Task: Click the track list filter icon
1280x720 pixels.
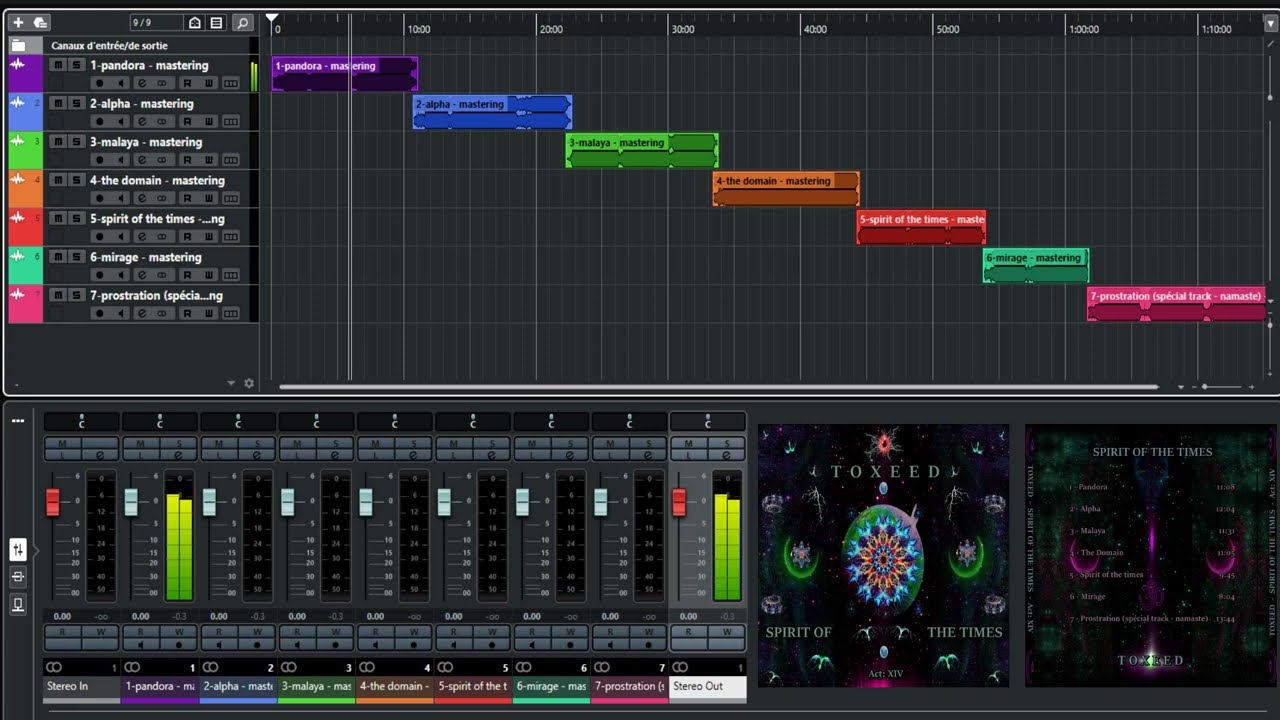Action: [216, 22]
